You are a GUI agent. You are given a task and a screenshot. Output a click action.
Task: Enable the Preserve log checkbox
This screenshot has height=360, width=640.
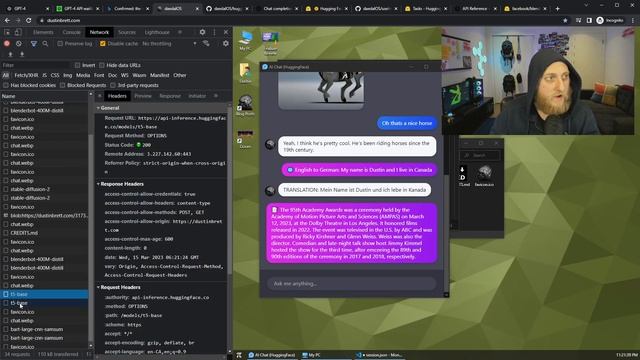[x=60, y=44]
